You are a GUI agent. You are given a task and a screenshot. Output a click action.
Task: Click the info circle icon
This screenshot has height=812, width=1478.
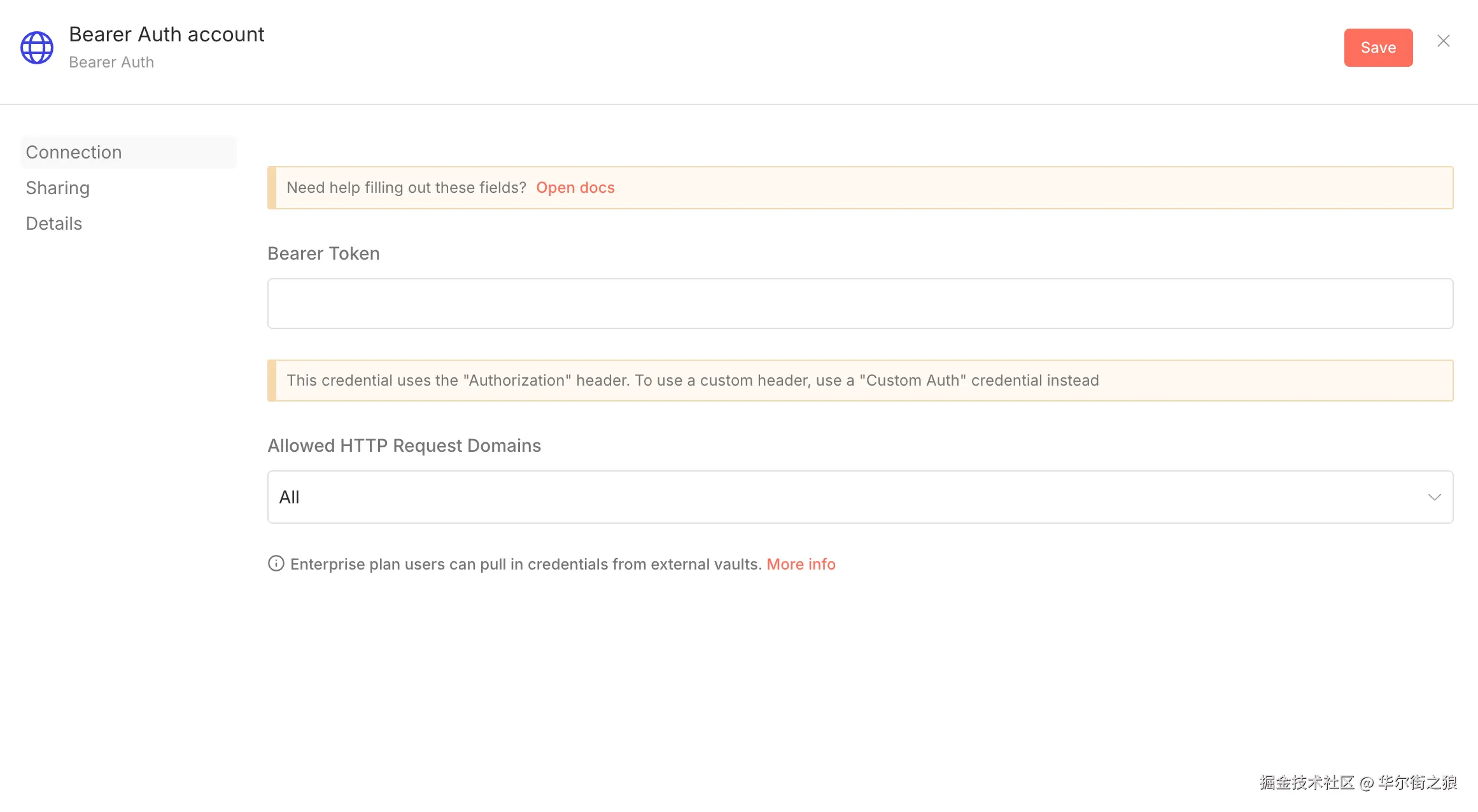click(x=276, y=564)
